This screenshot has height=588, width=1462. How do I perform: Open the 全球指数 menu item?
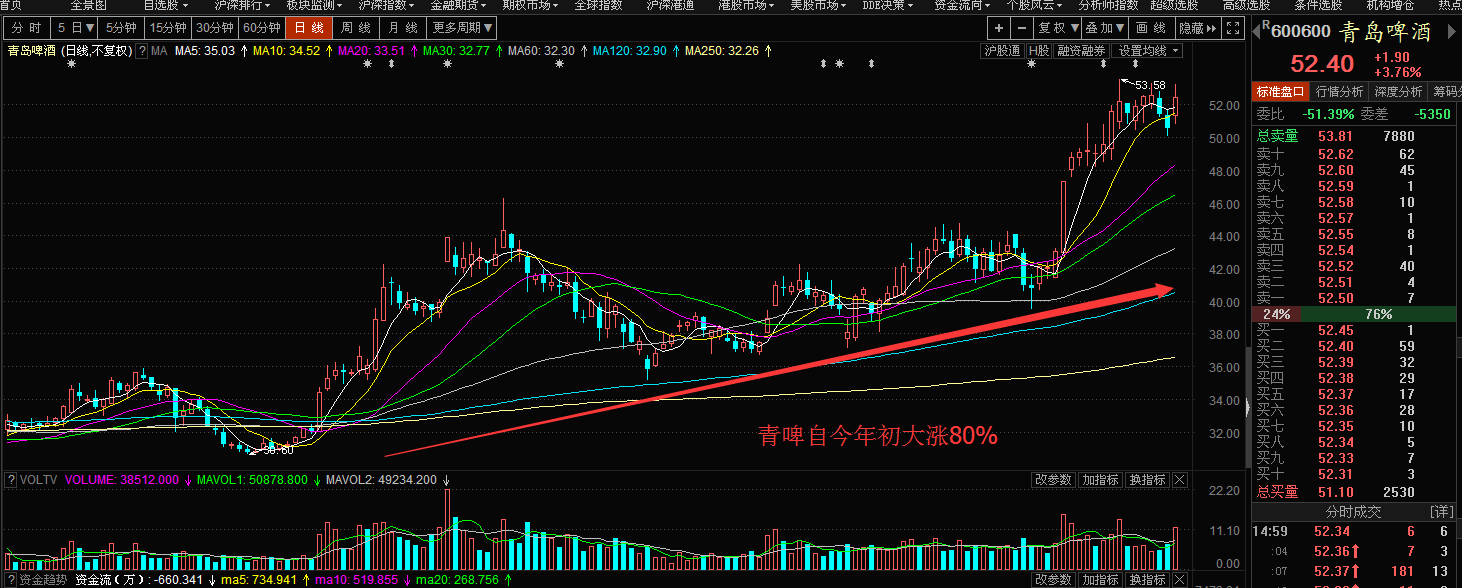(598, 5)
